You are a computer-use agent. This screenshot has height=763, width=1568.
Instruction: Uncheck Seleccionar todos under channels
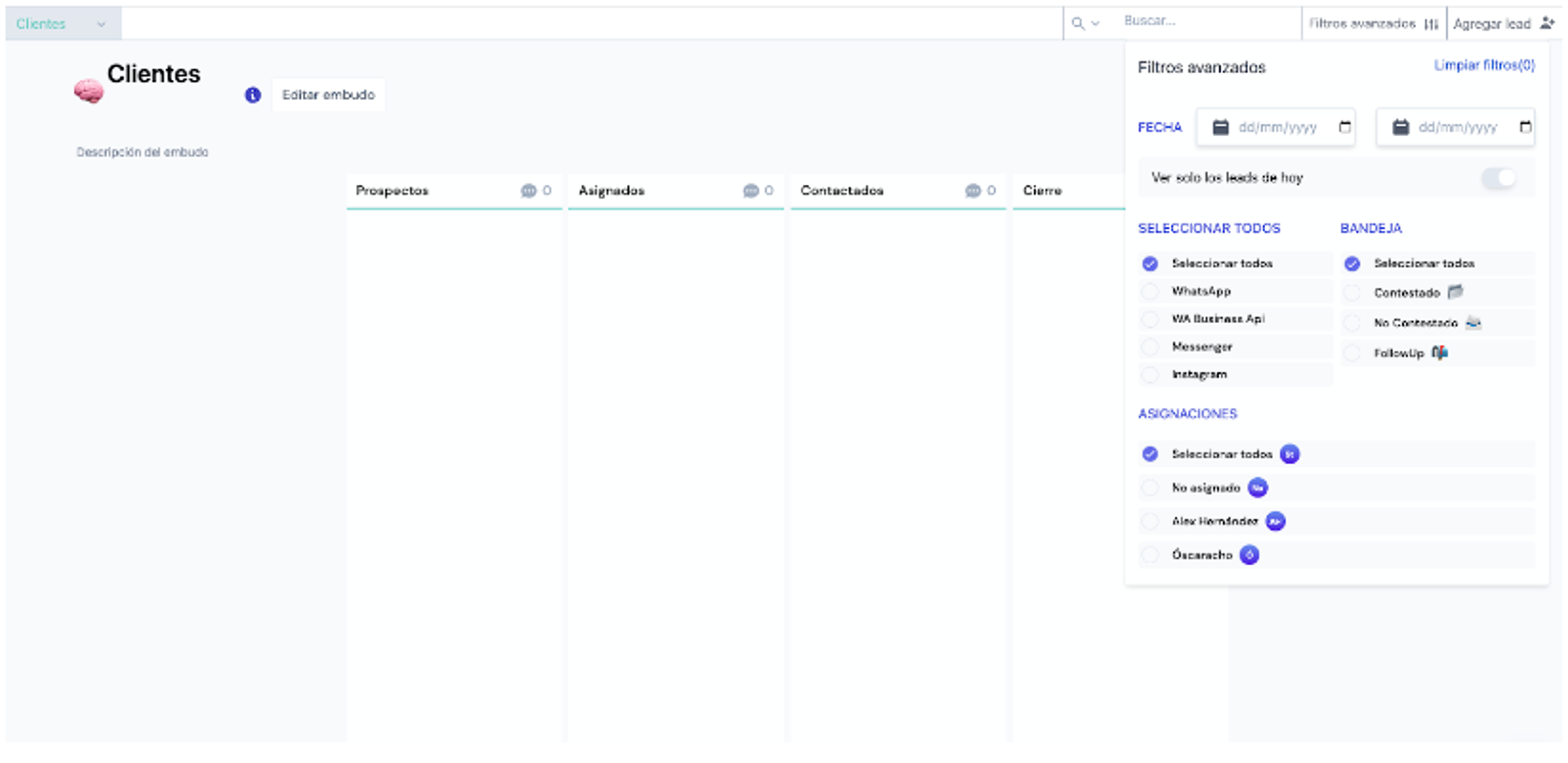1150,263
